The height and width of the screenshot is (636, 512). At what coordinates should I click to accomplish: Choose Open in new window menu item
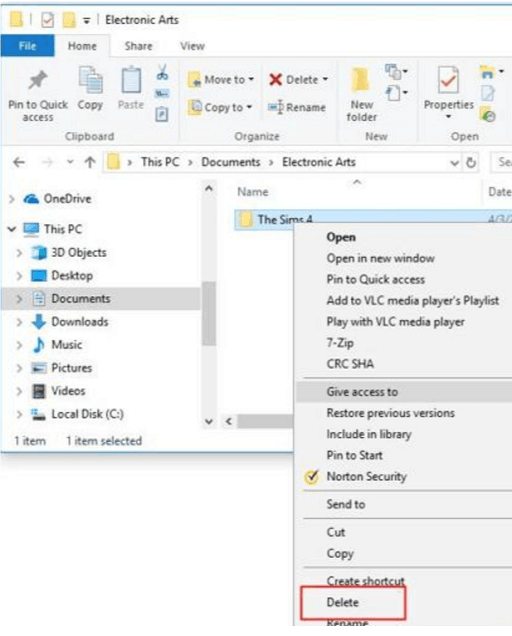[x=381, y=258]
